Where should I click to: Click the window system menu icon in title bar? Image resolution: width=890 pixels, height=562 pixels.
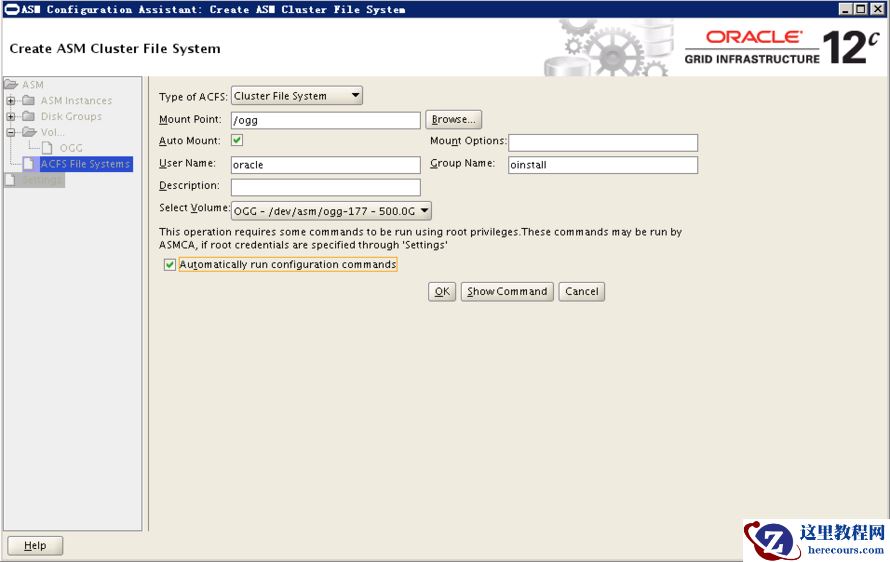pos(11,9)
